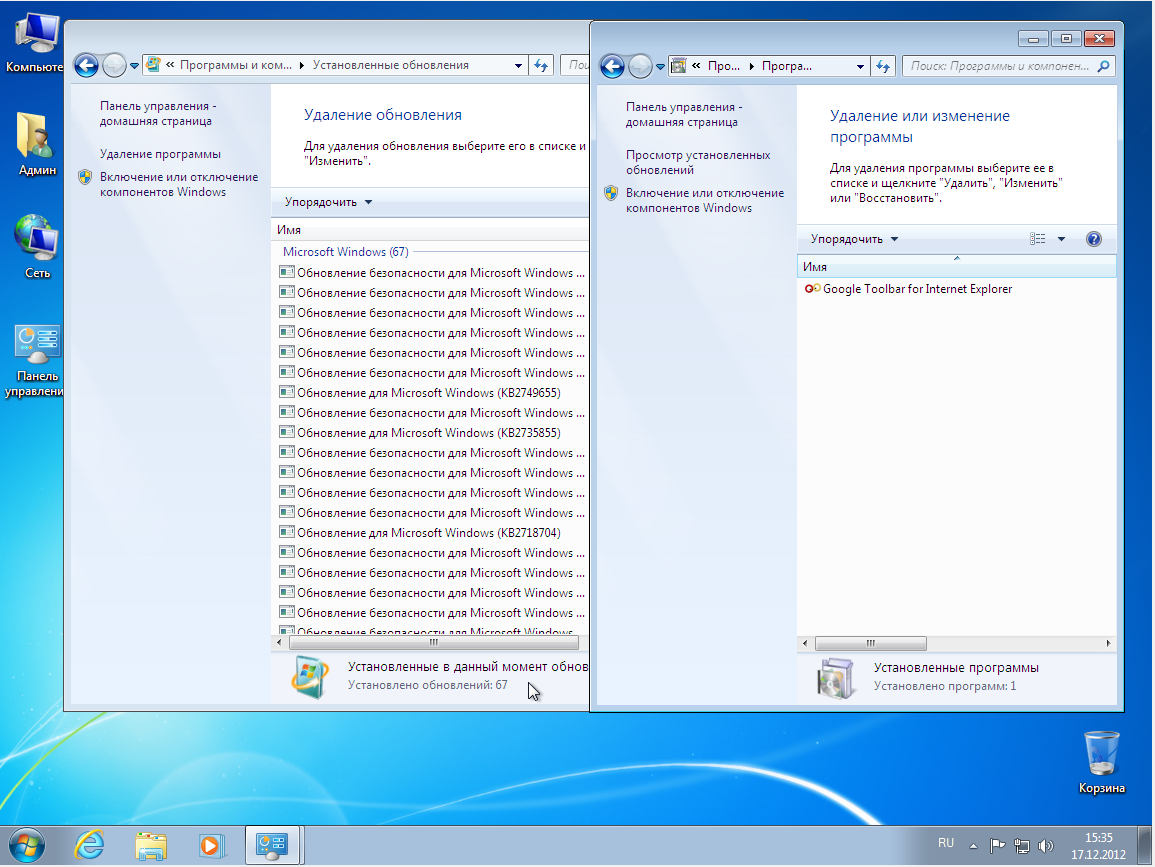Click the 'Програ...' breadcrumb in Programs window
1155x867 pixels.
pos(787,66)
